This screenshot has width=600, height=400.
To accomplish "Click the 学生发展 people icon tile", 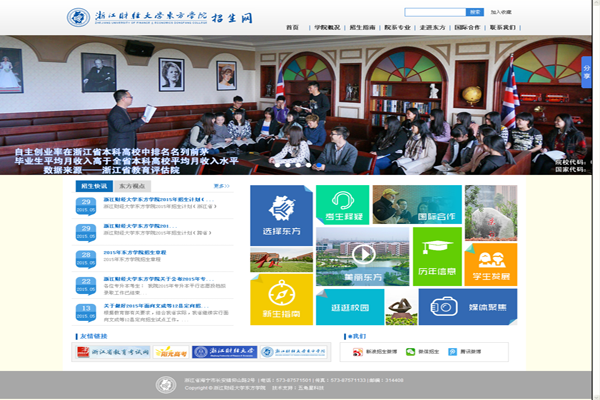I will 491,264.
